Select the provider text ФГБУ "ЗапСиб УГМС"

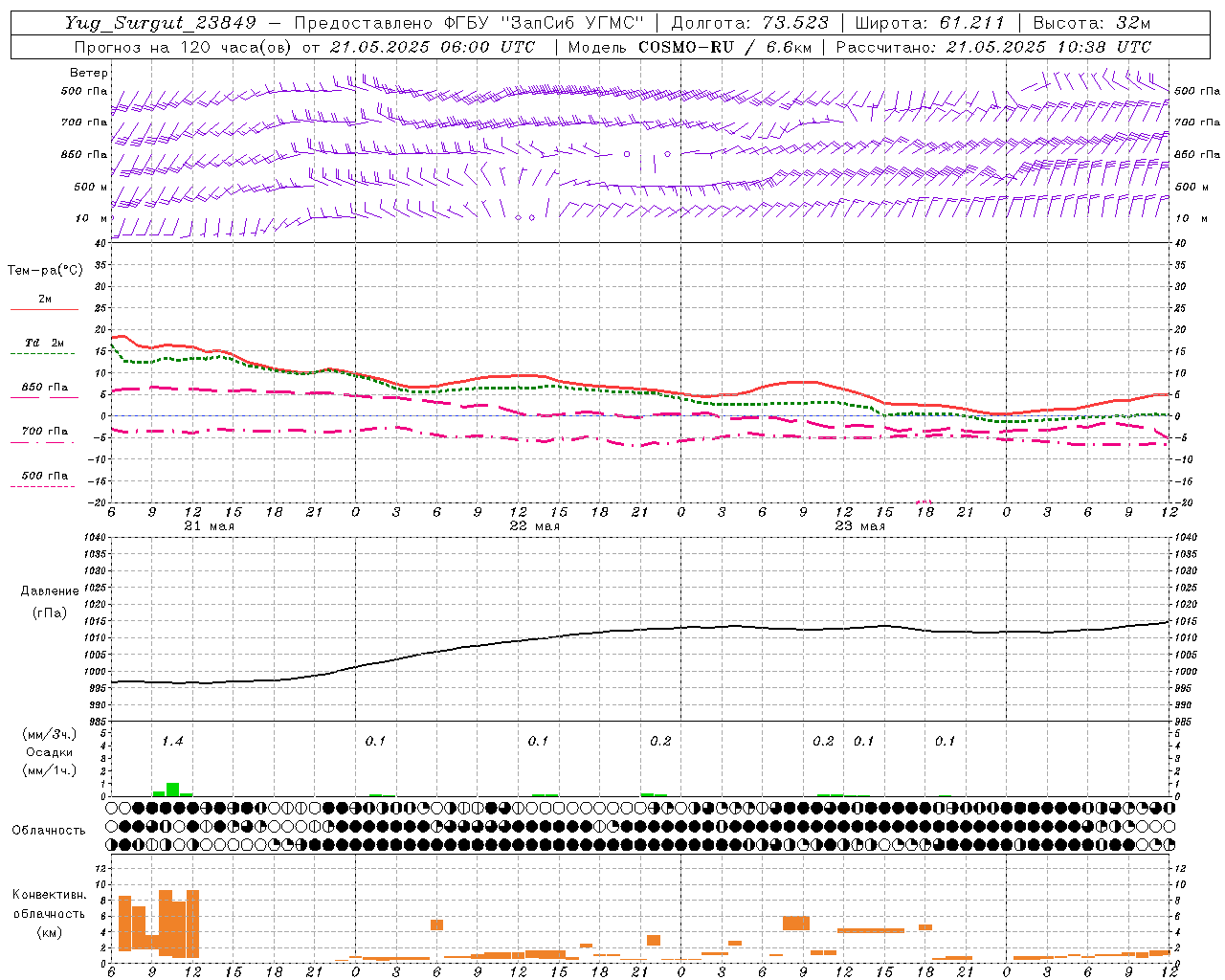[x=545, y=23]
